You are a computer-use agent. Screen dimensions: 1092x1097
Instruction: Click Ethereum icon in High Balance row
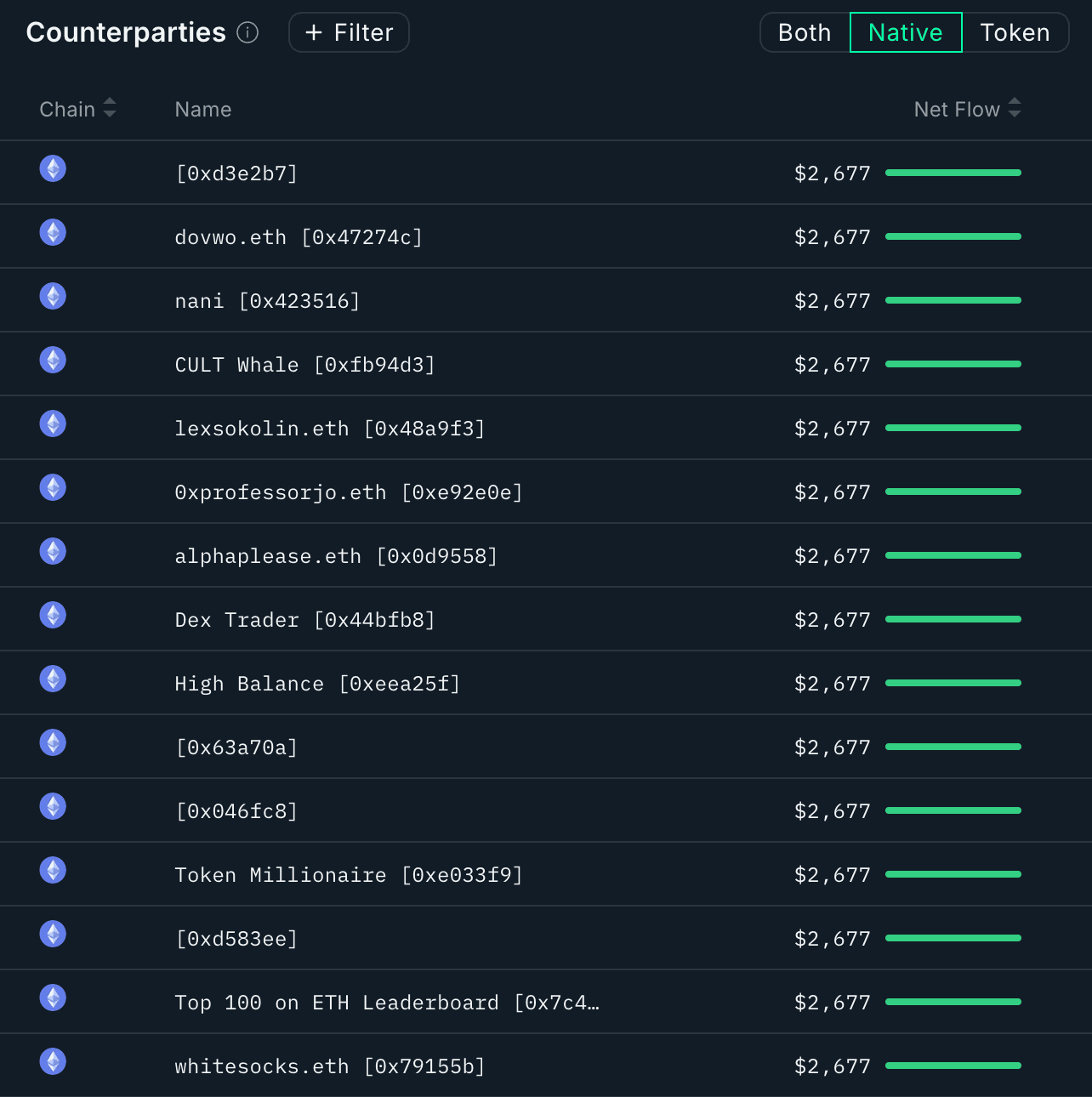tap(53, 679)
